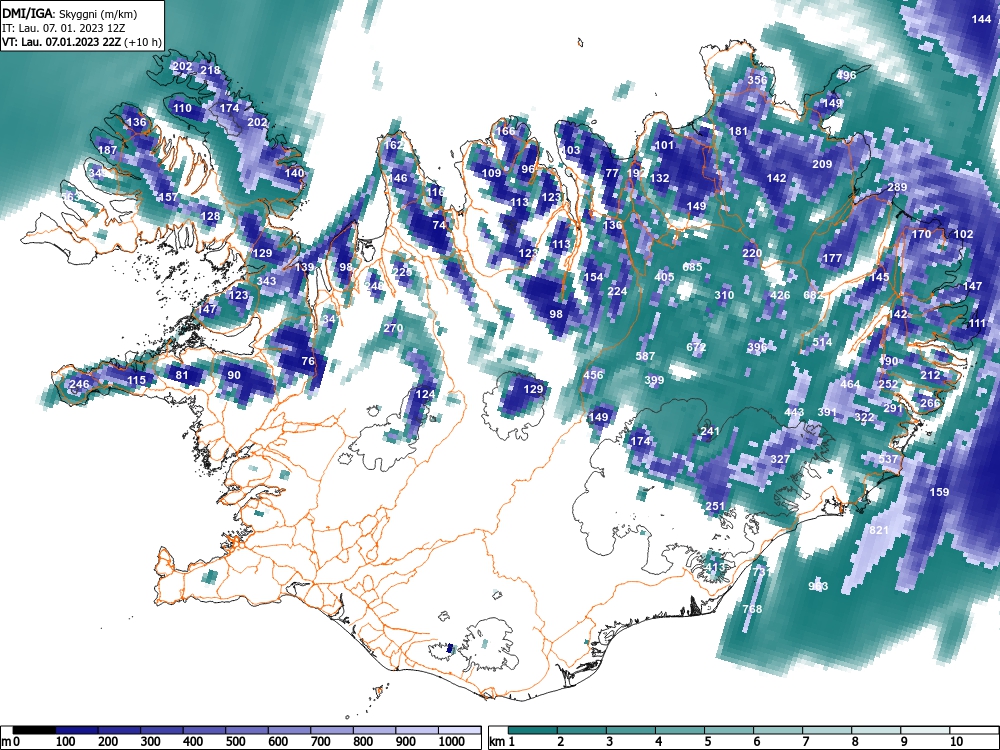Click the 209 value on the map
The width and height of the screenshot is (1000, 750).
pyautogui.click(x=822, y=165)
